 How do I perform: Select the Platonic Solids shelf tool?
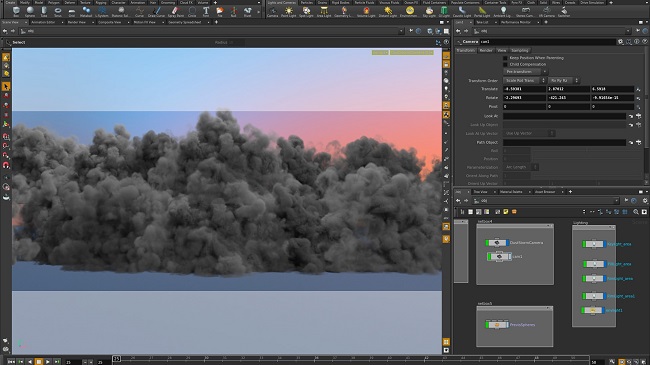(121, 12)
